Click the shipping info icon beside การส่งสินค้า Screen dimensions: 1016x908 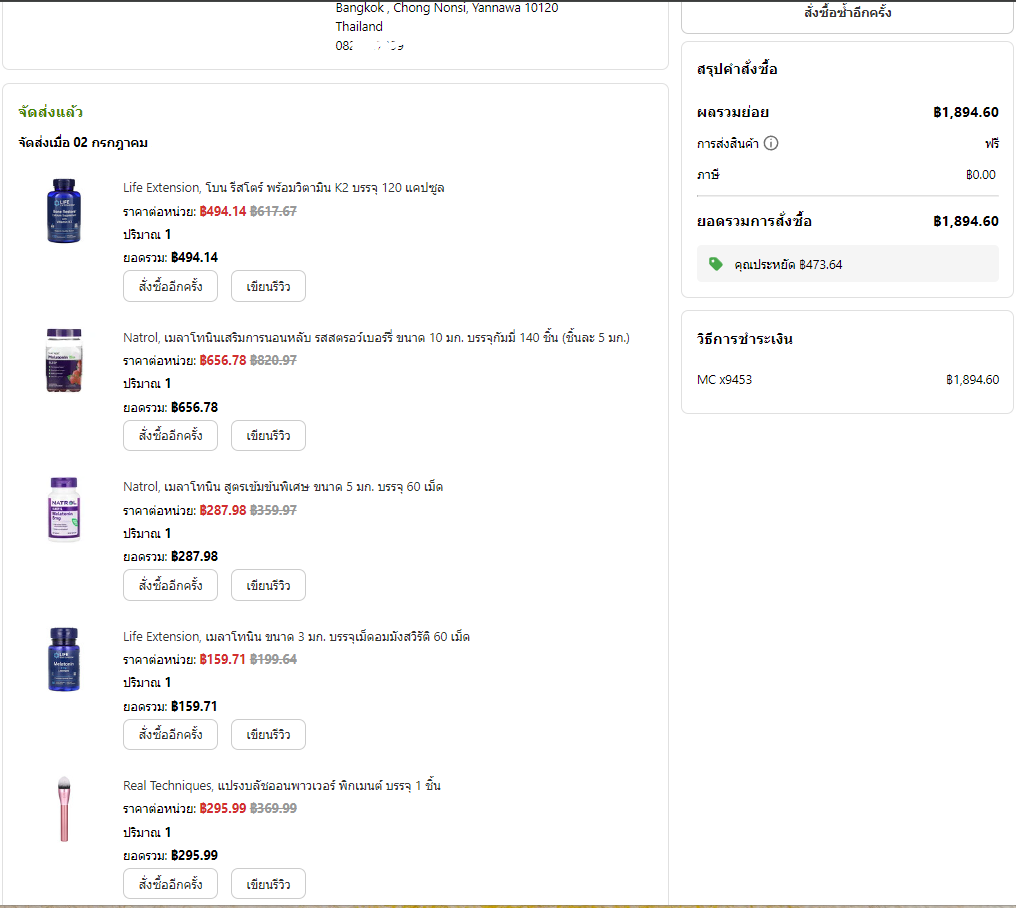click(x=770, y=143)
